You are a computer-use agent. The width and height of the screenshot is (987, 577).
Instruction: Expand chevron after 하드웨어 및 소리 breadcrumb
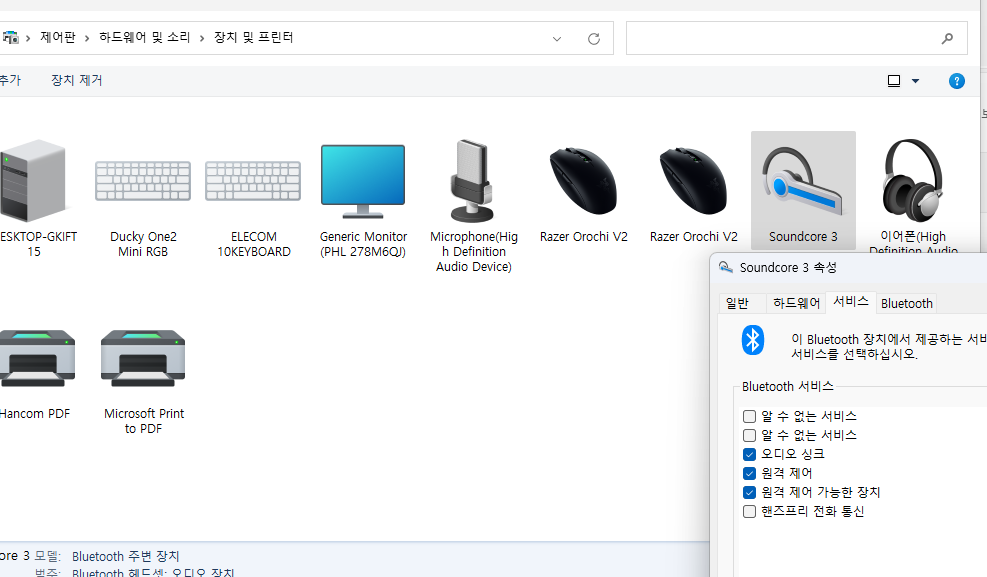point(202,38)
